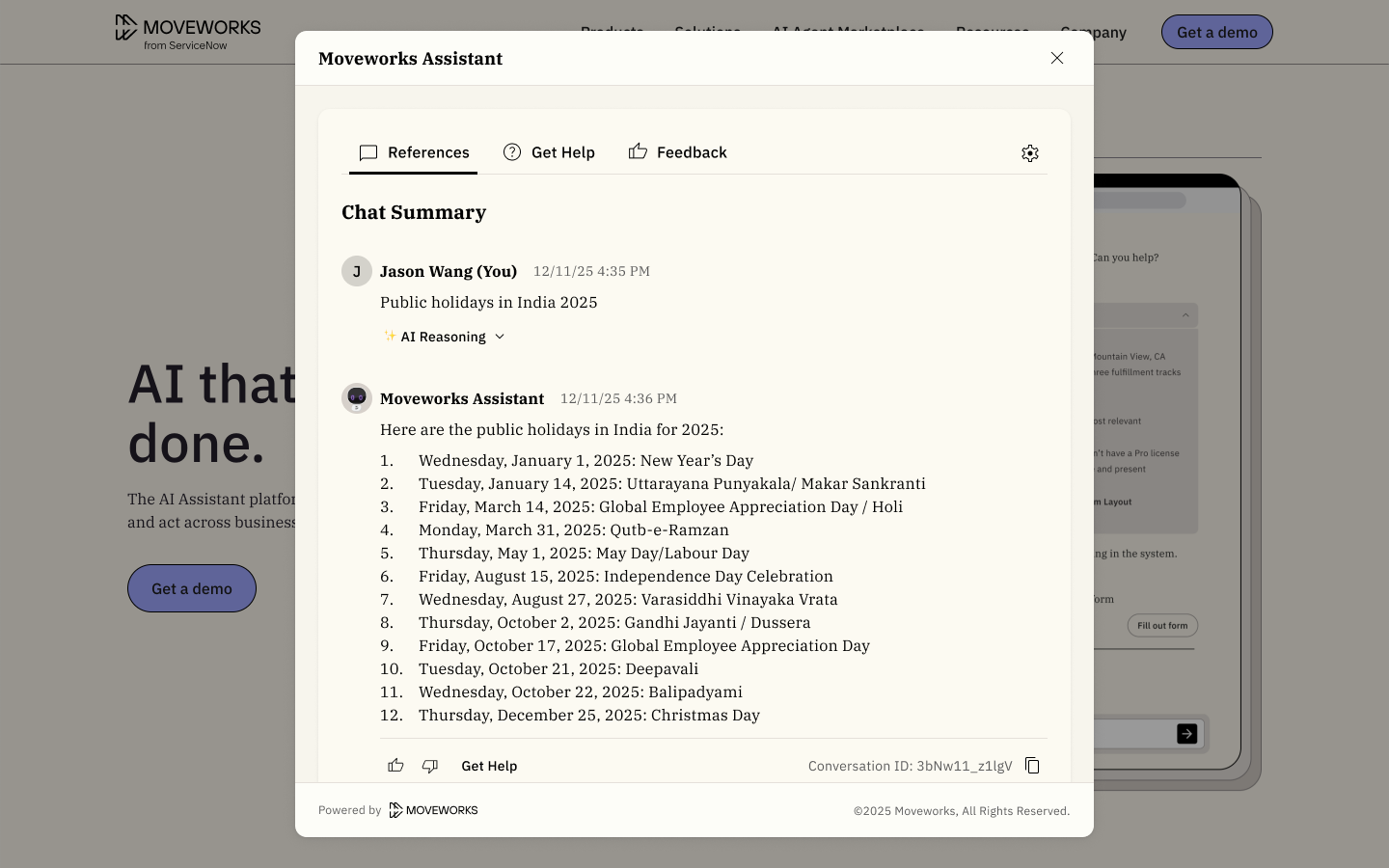Click the thumbs-up icon below the response
Viewport: 1389px width, 868px height.
click(395, 766)
